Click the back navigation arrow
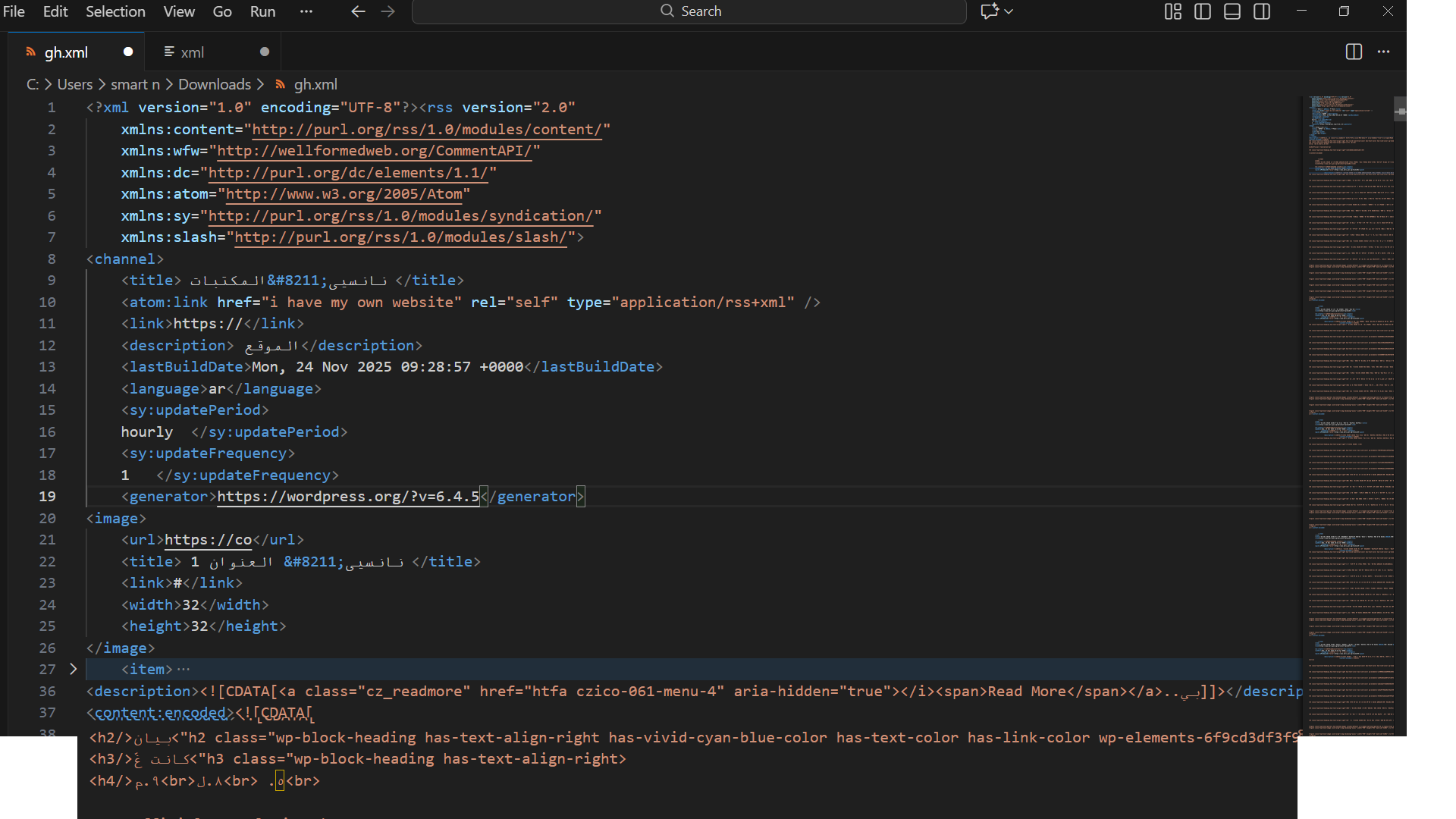This screenshot has height=819, width=1456. pos(358,11)
